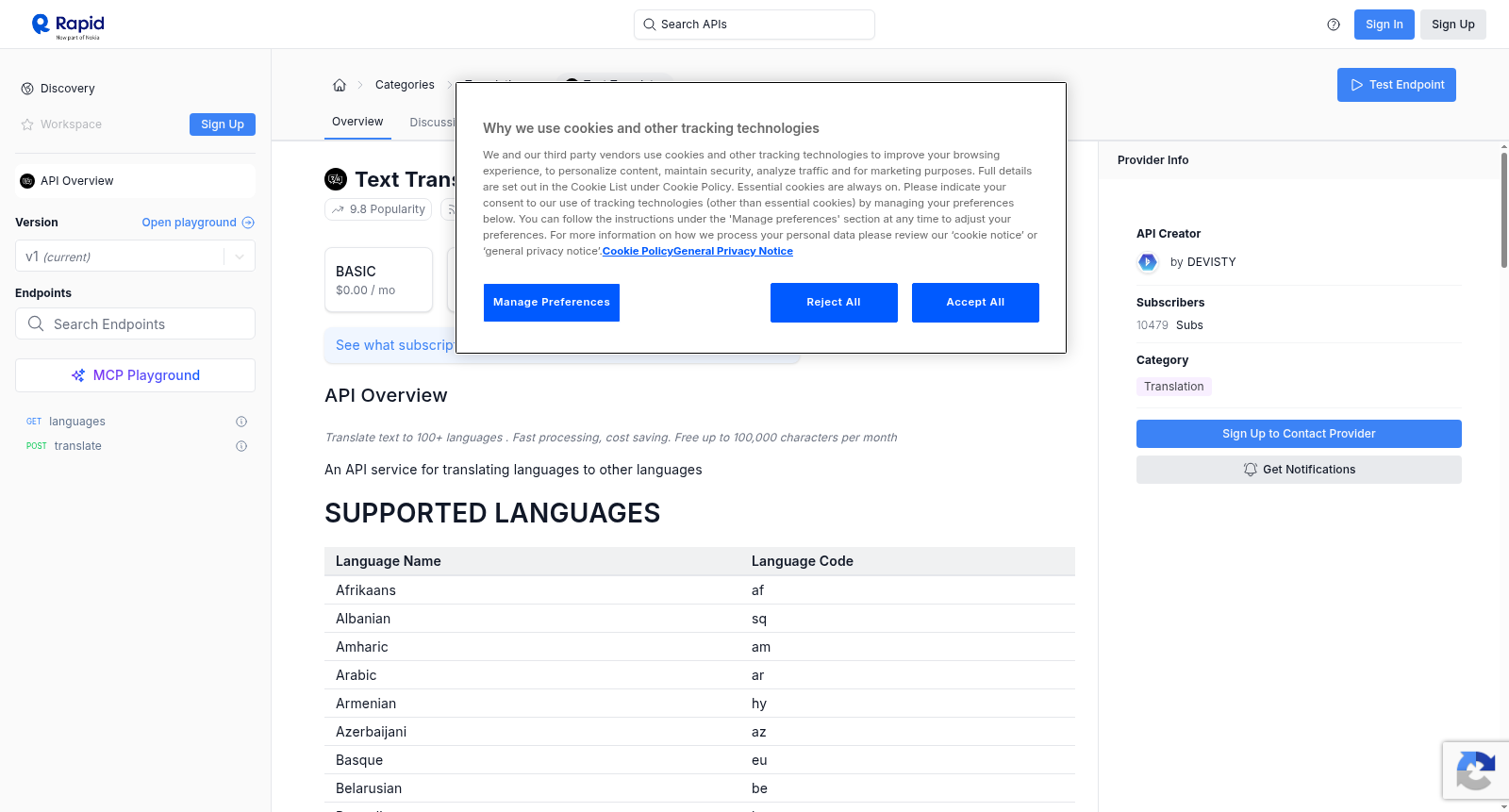Click the reCAPTCHA badge

tap(1475, 771)
